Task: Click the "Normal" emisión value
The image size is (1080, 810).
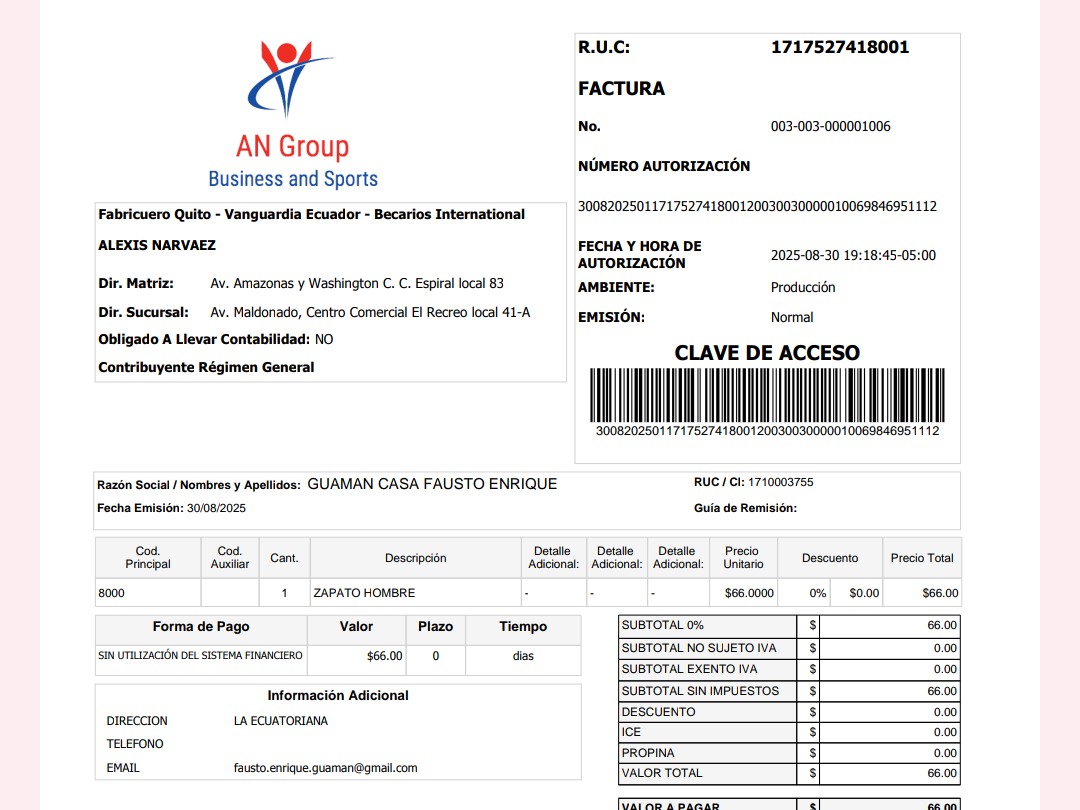Action: coord(791,317)
